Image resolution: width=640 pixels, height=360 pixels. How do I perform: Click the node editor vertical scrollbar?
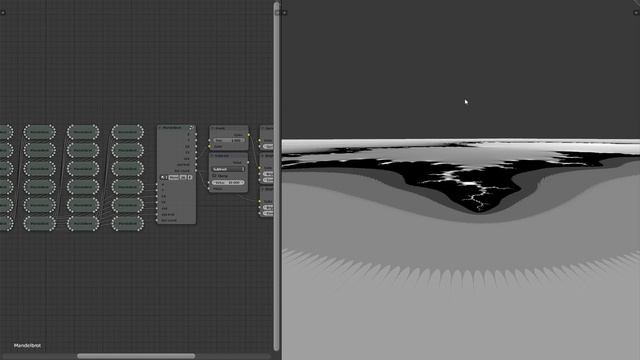[276, 176]
